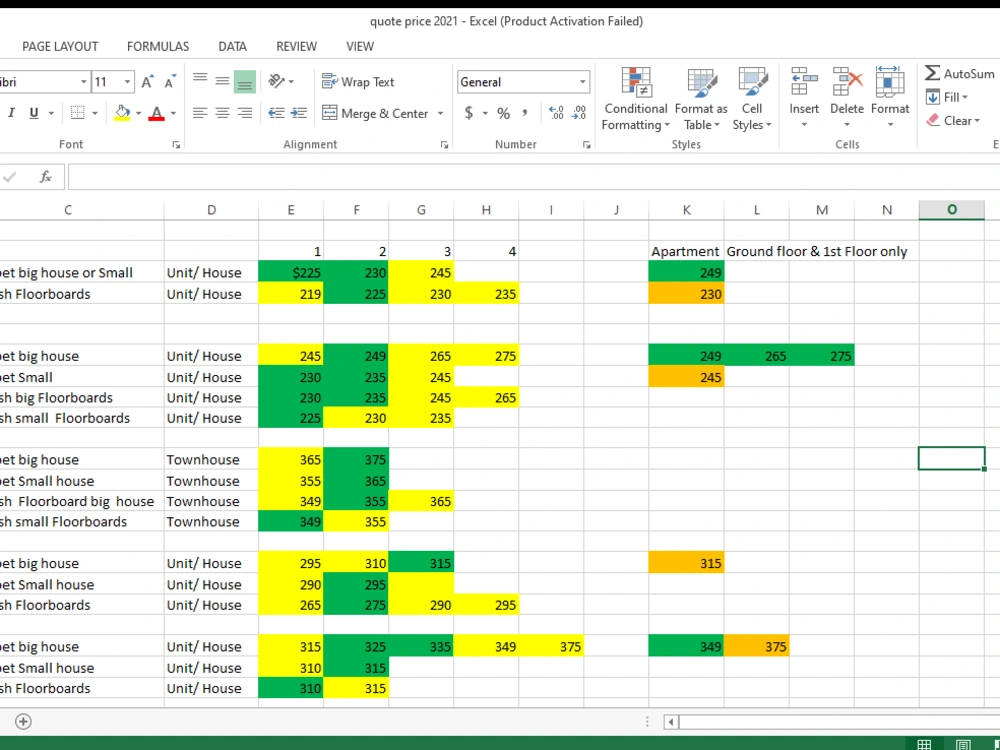Switch to Normal view in status bar
This screenshot has height=750, width=1000.
pos(924,744)
